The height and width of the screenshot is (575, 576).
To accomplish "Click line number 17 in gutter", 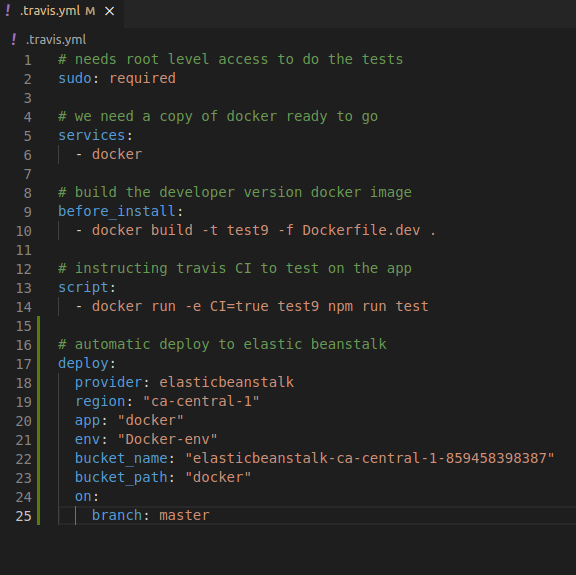I will click(x=24, y=364).
